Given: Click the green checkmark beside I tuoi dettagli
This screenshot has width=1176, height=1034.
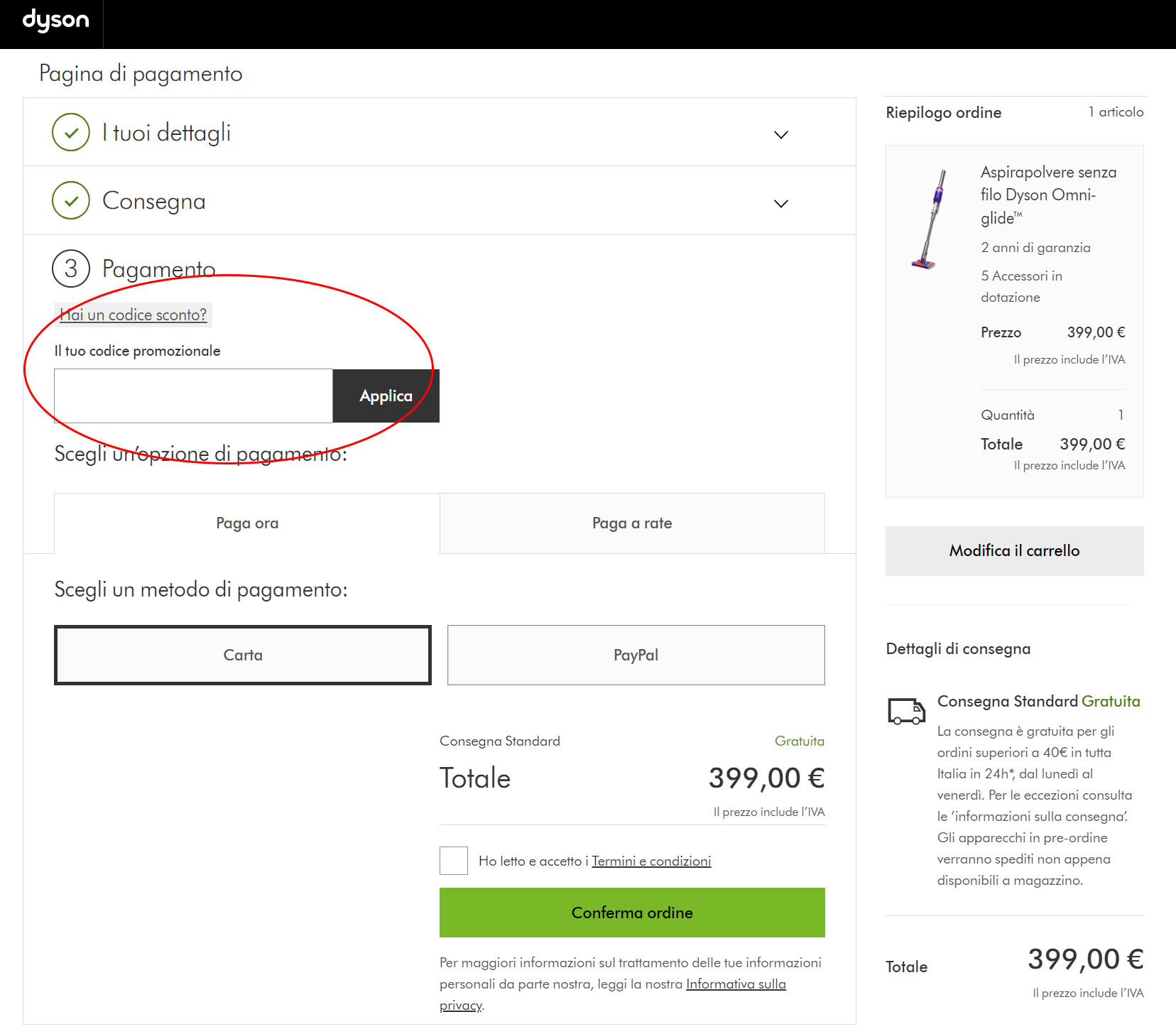Looking at the screenshot, I should coord(71,133).
